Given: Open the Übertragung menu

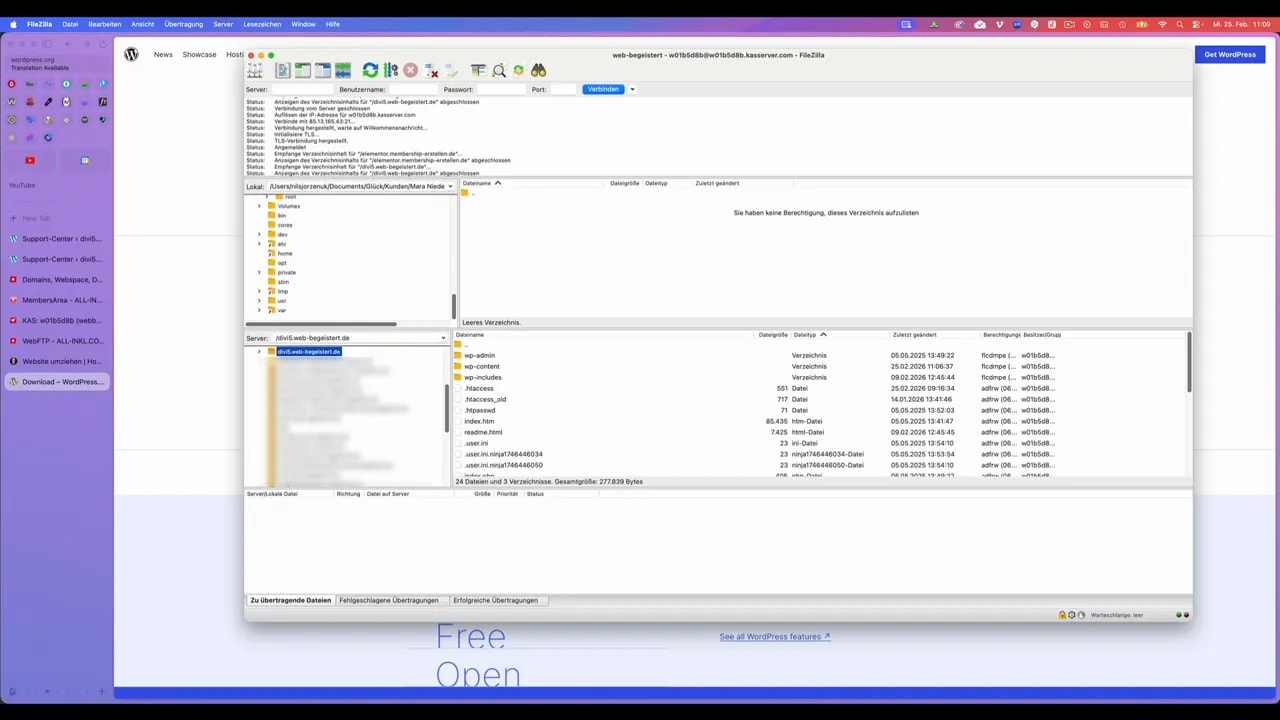Looking at the screenshot, I should click(183, 24).
